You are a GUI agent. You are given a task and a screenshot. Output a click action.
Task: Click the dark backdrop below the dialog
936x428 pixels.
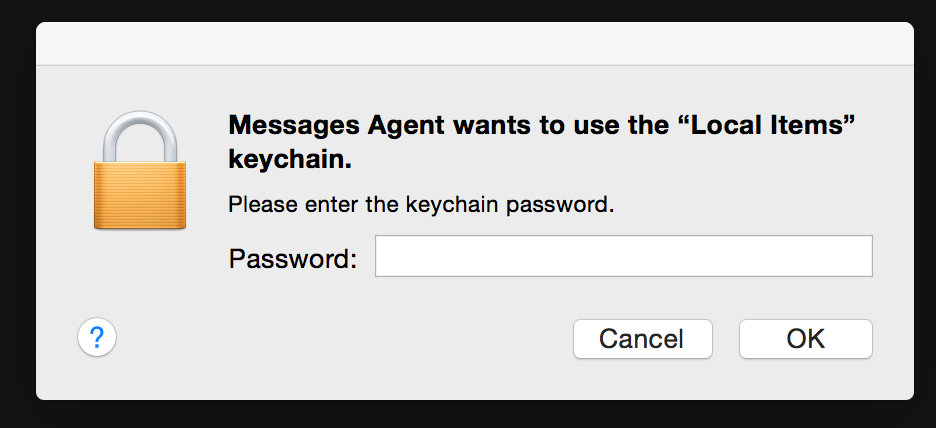click(x=474, y=414)
